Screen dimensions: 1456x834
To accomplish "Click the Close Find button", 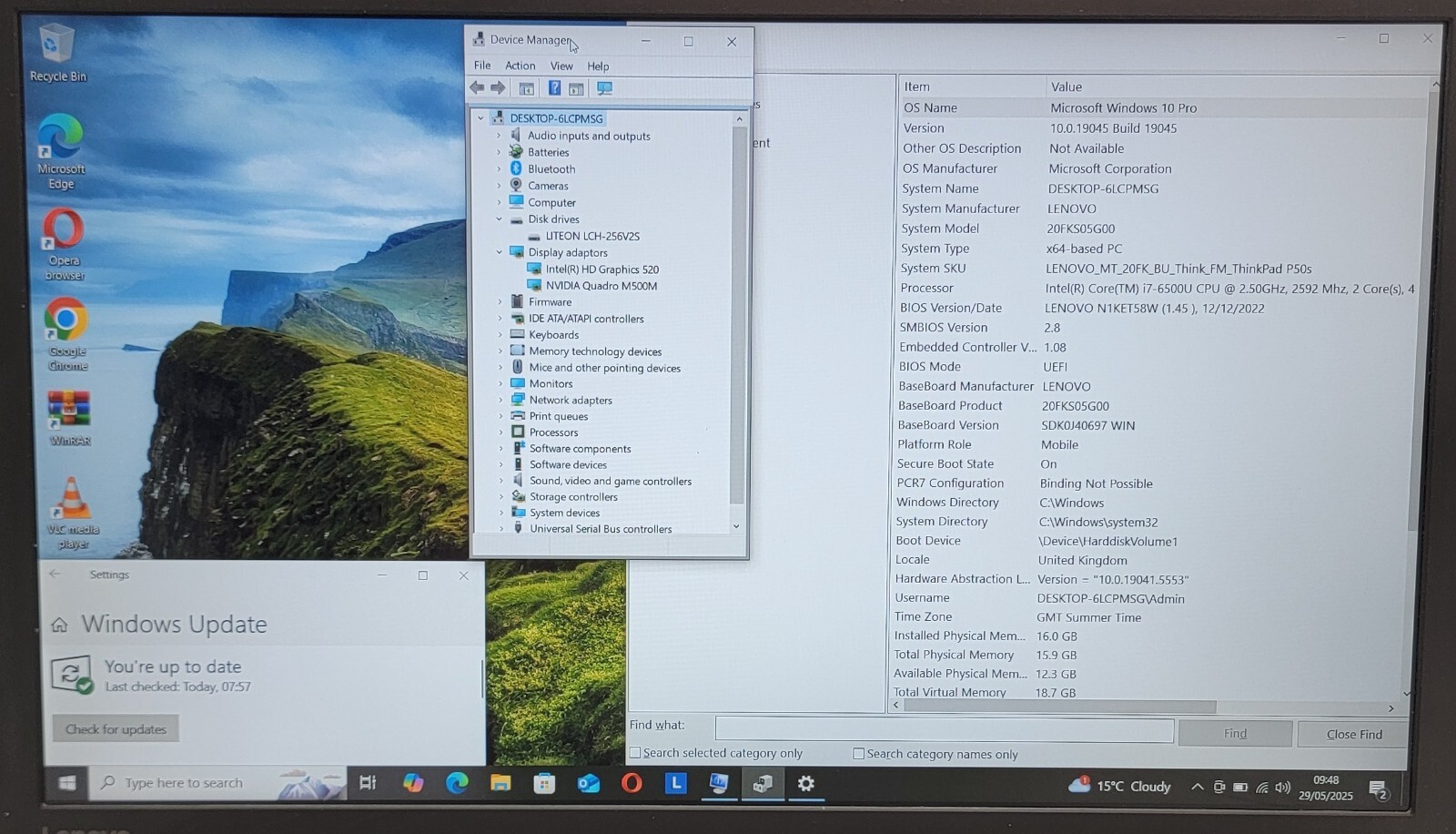I will click(1354, 735).
